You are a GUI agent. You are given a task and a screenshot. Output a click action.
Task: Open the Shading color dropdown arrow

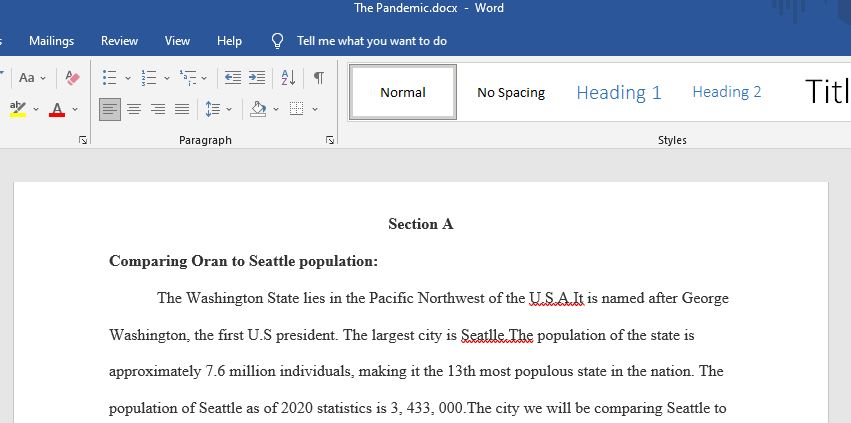click(276, 110)
